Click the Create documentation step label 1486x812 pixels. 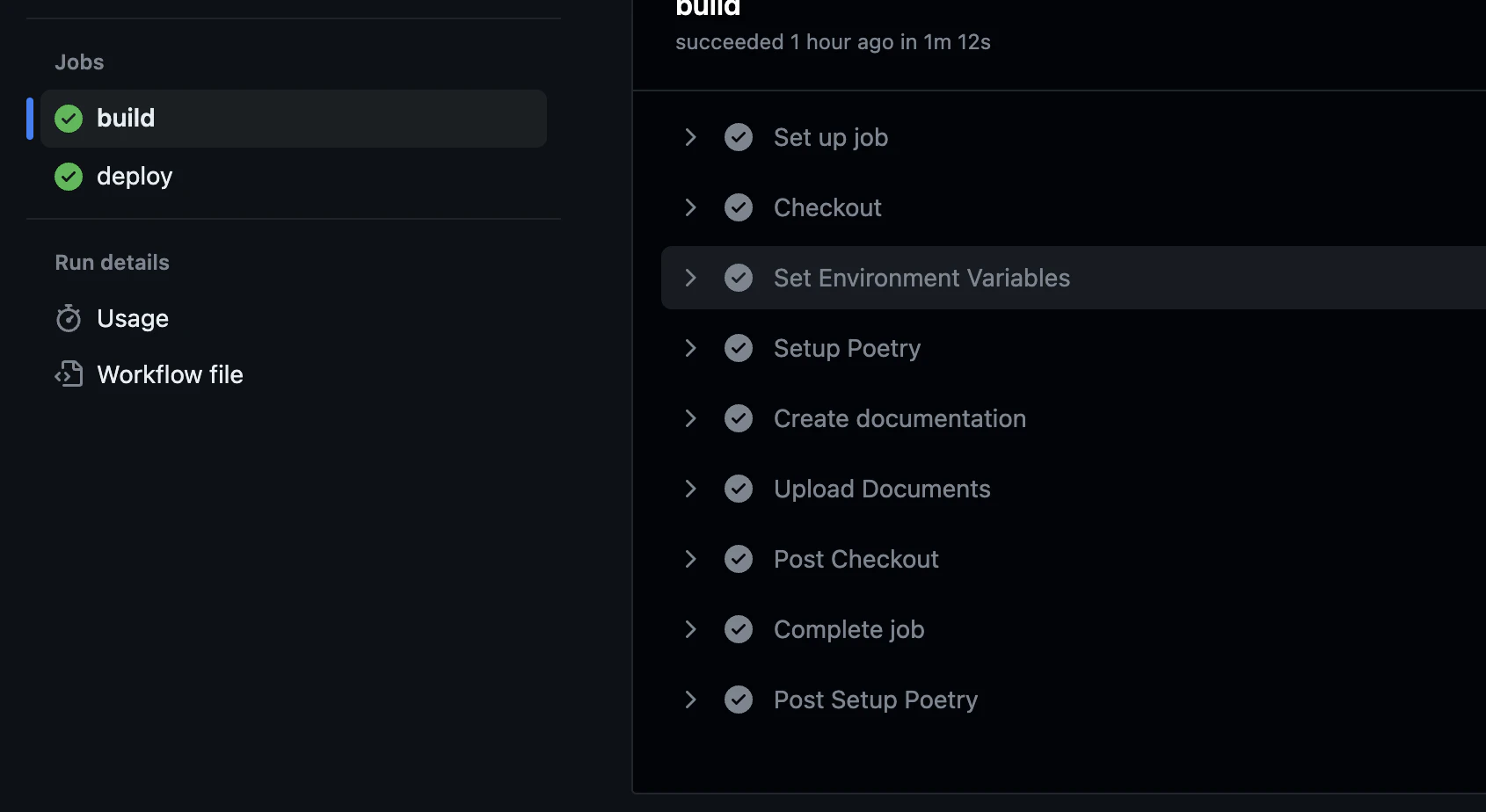click(900, 418)
